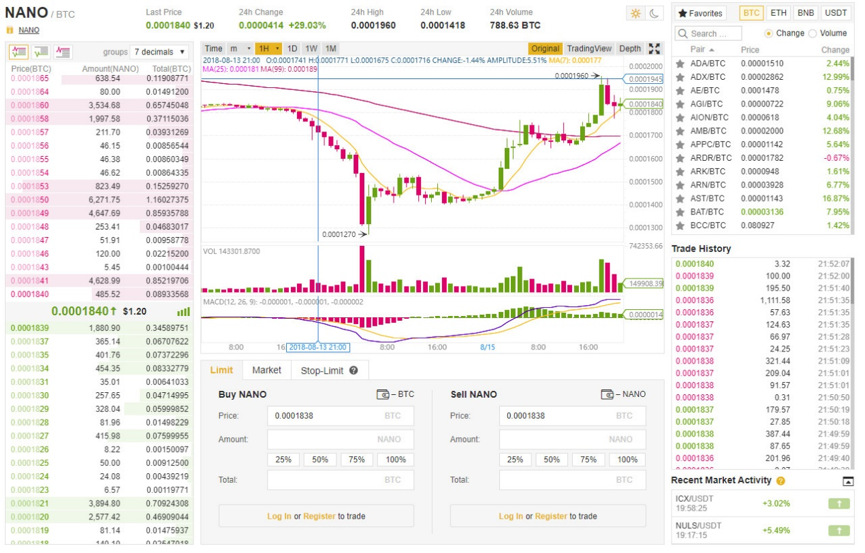Choose 100% amount in Sell NANO
Viewport: 865px width, 553px height.
click(x=627, y=460)
